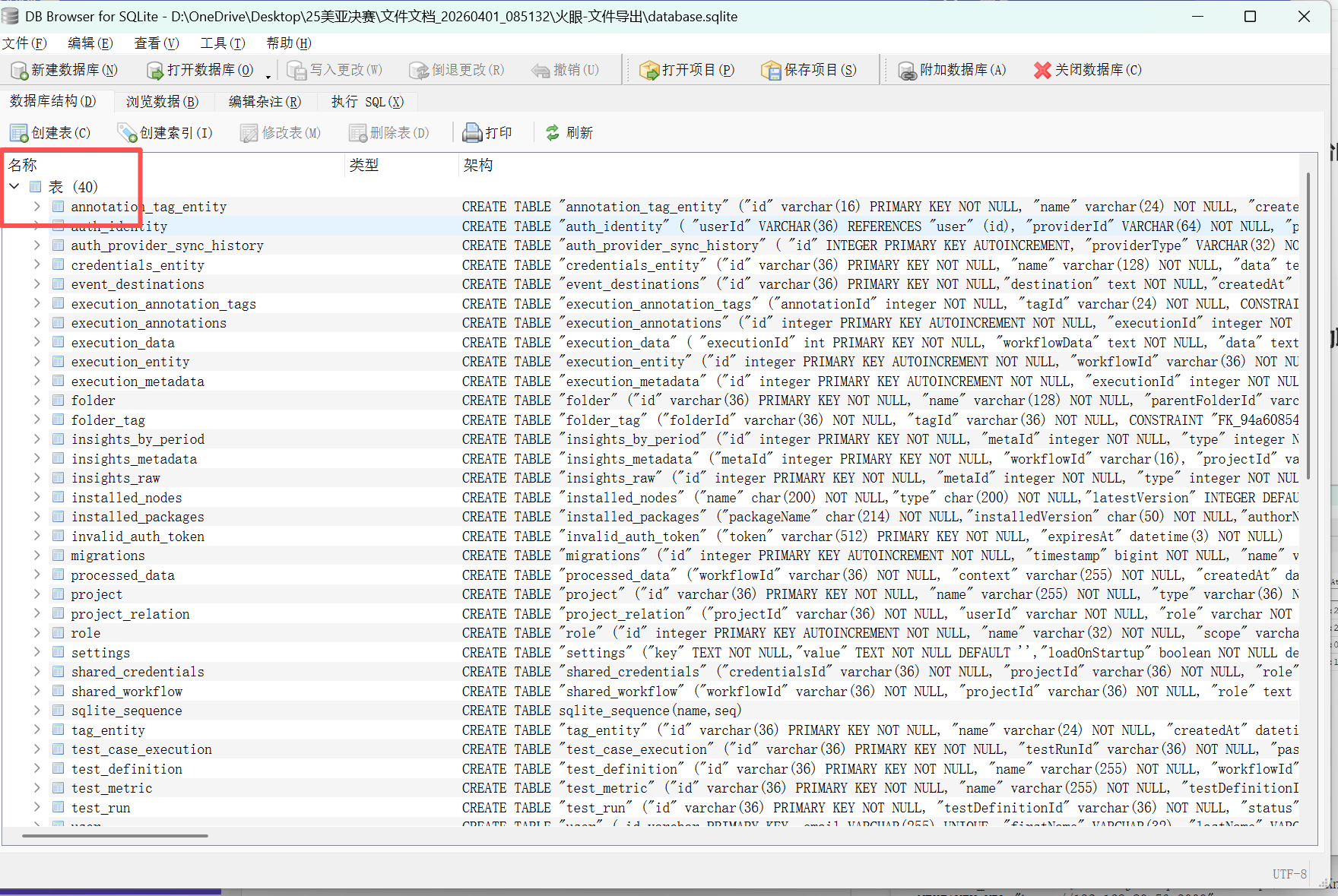Image resolution: width=1338 pixels, height=896 pixels.
Task: Click the 名称 (Name) column header
Action: click(174, 165)
